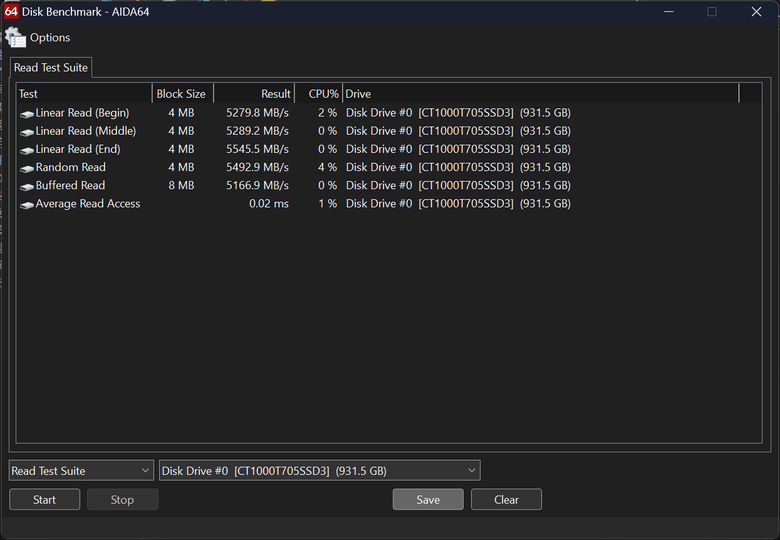Click the drive name in the Buffered Read row
Screen dimensions: 780x540
point(458,185)
